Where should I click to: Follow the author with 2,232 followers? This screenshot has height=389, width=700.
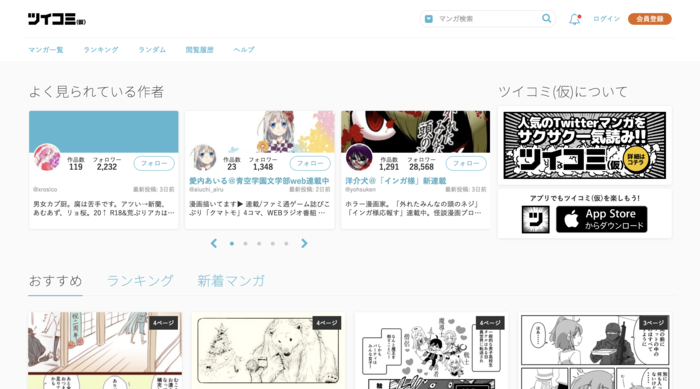(x=154, y=163)
